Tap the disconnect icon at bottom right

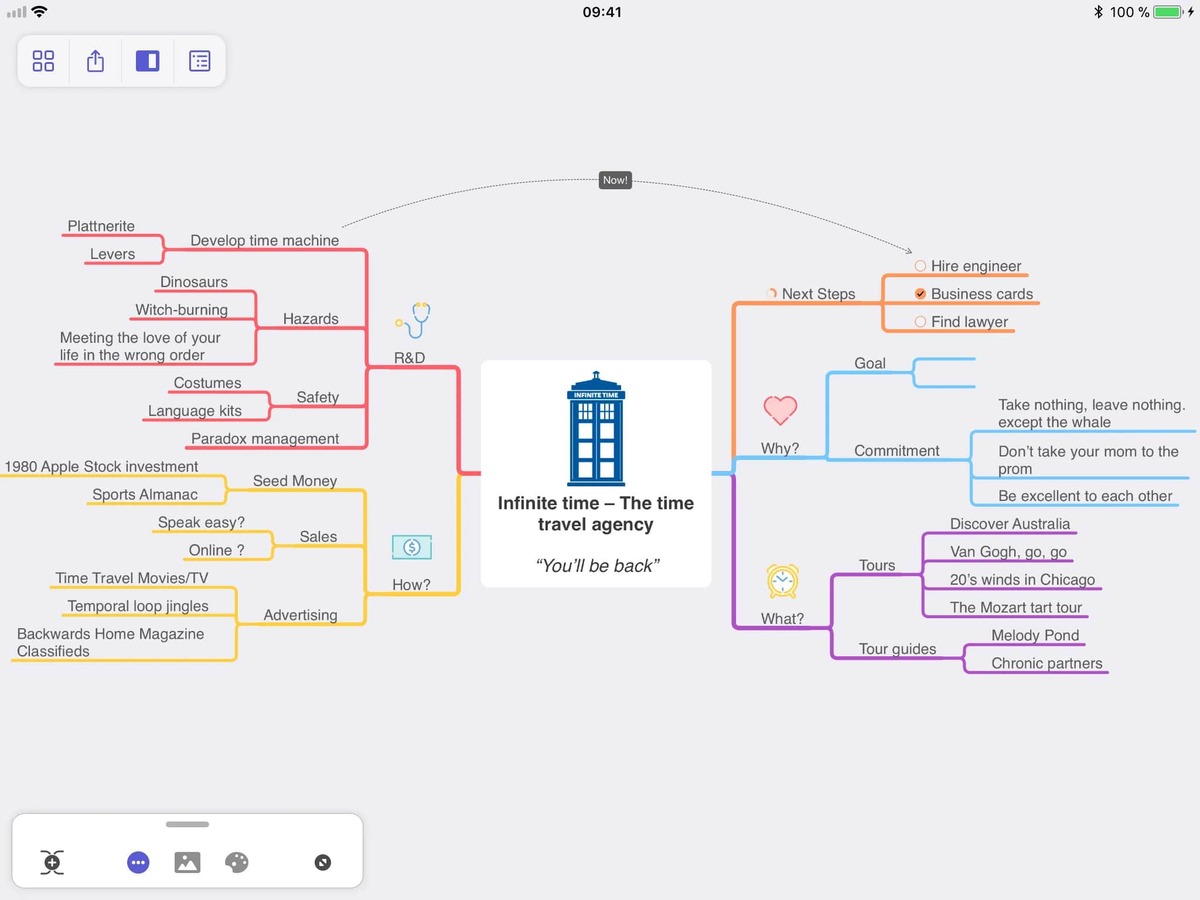322,862
